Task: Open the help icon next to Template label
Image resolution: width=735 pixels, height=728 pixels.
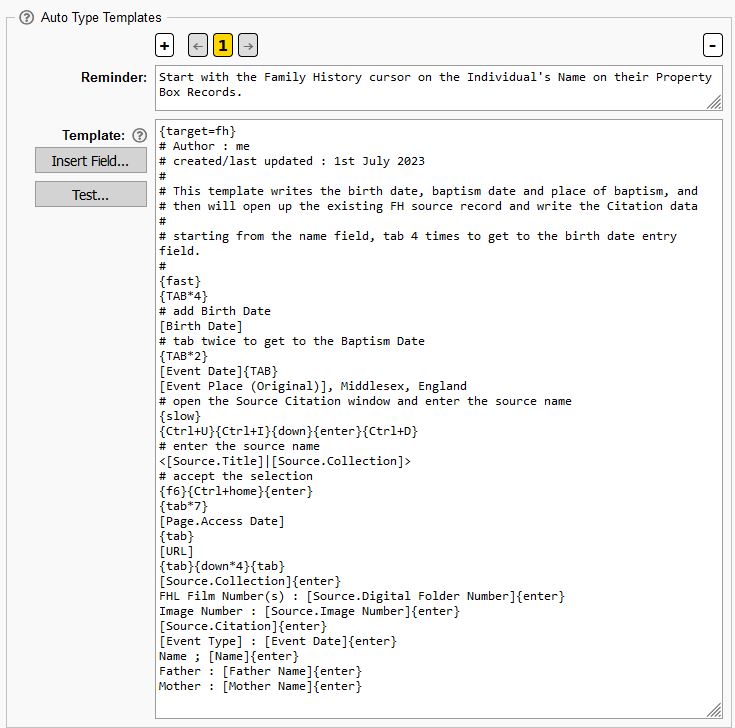Action: coord(140,135)
